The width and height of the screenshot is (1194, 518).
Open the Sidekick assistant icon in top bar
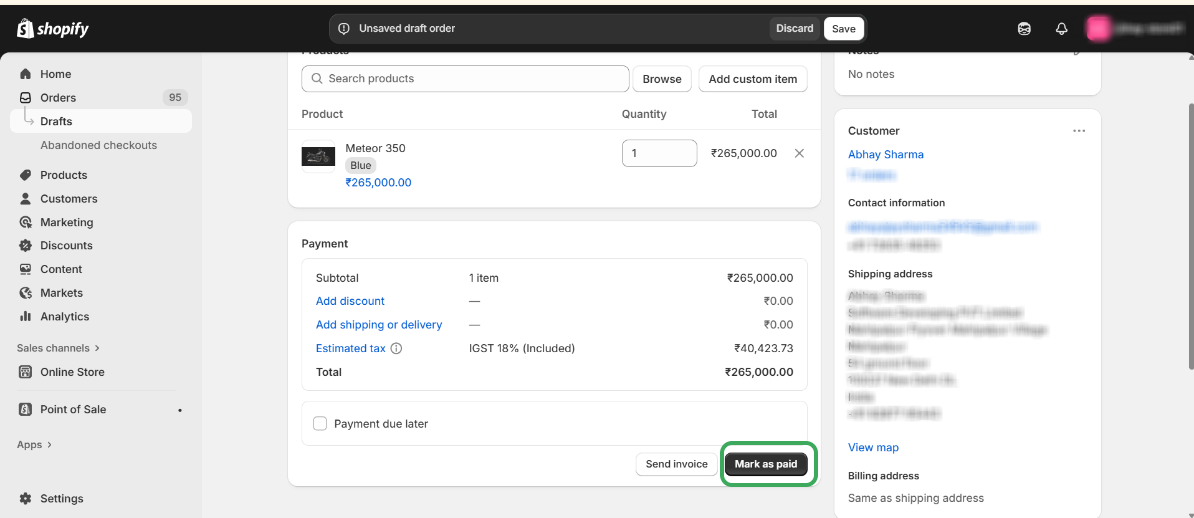[x=1024, y=29]
